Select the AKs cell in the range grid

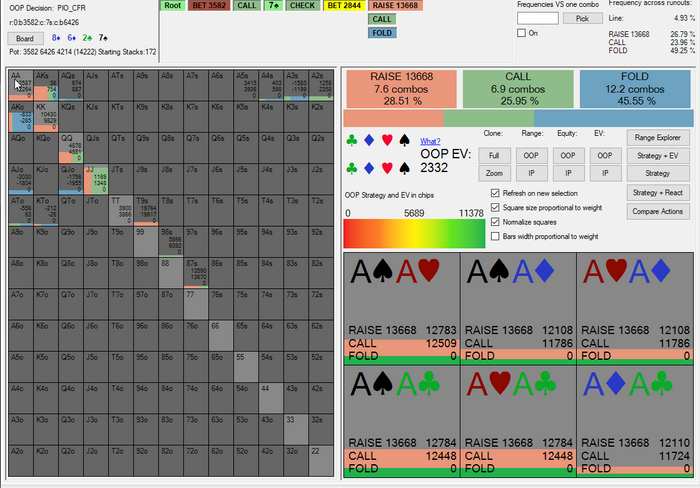pos(46,85)
